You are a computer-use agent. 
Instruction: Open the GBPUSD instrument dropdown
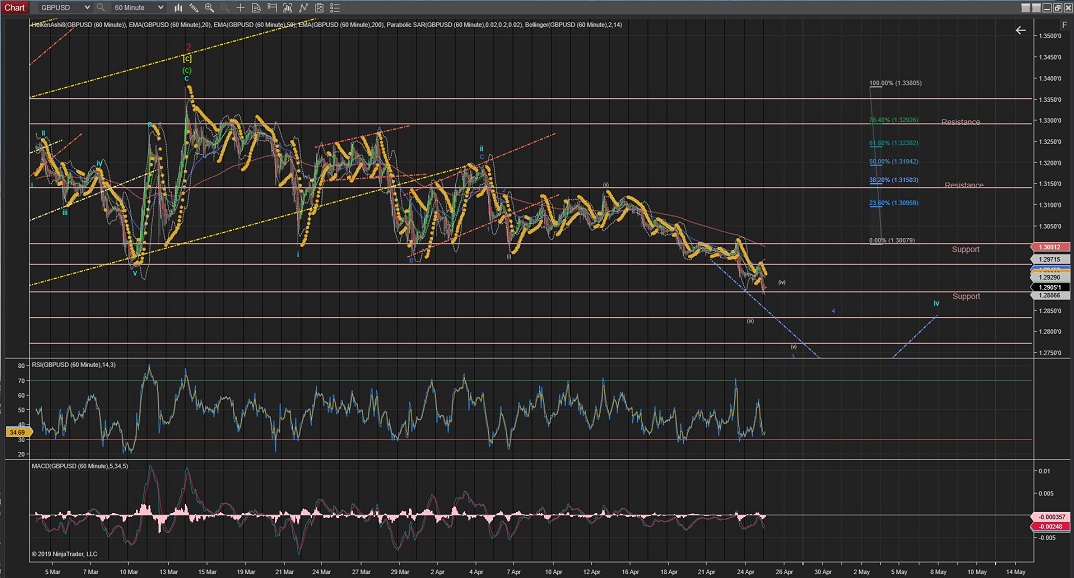[x=65, y=7]
